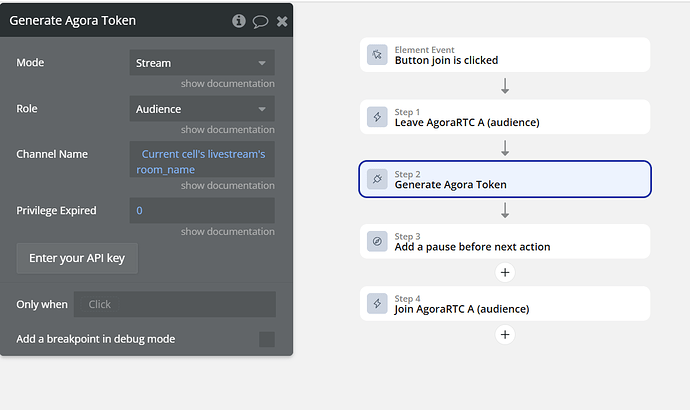Select Step 1 Leave AgoraRTC A (audience)
This screenshot has height=410, width=690.
click(505, 117)
